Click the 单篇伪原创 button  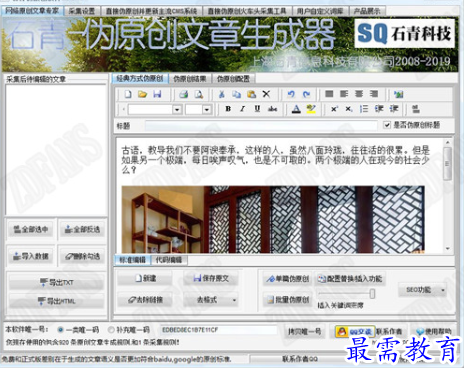point(287,279)
